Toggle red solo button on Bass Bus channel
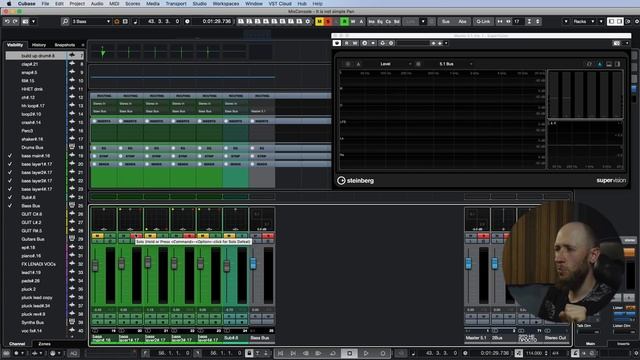640x360 pixels. 268,236
